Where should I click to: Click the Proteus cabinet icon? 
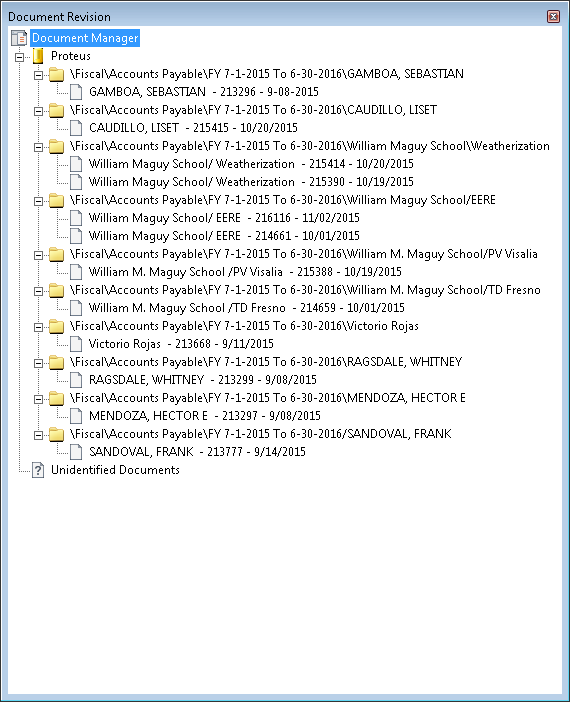tap(39, 56)
